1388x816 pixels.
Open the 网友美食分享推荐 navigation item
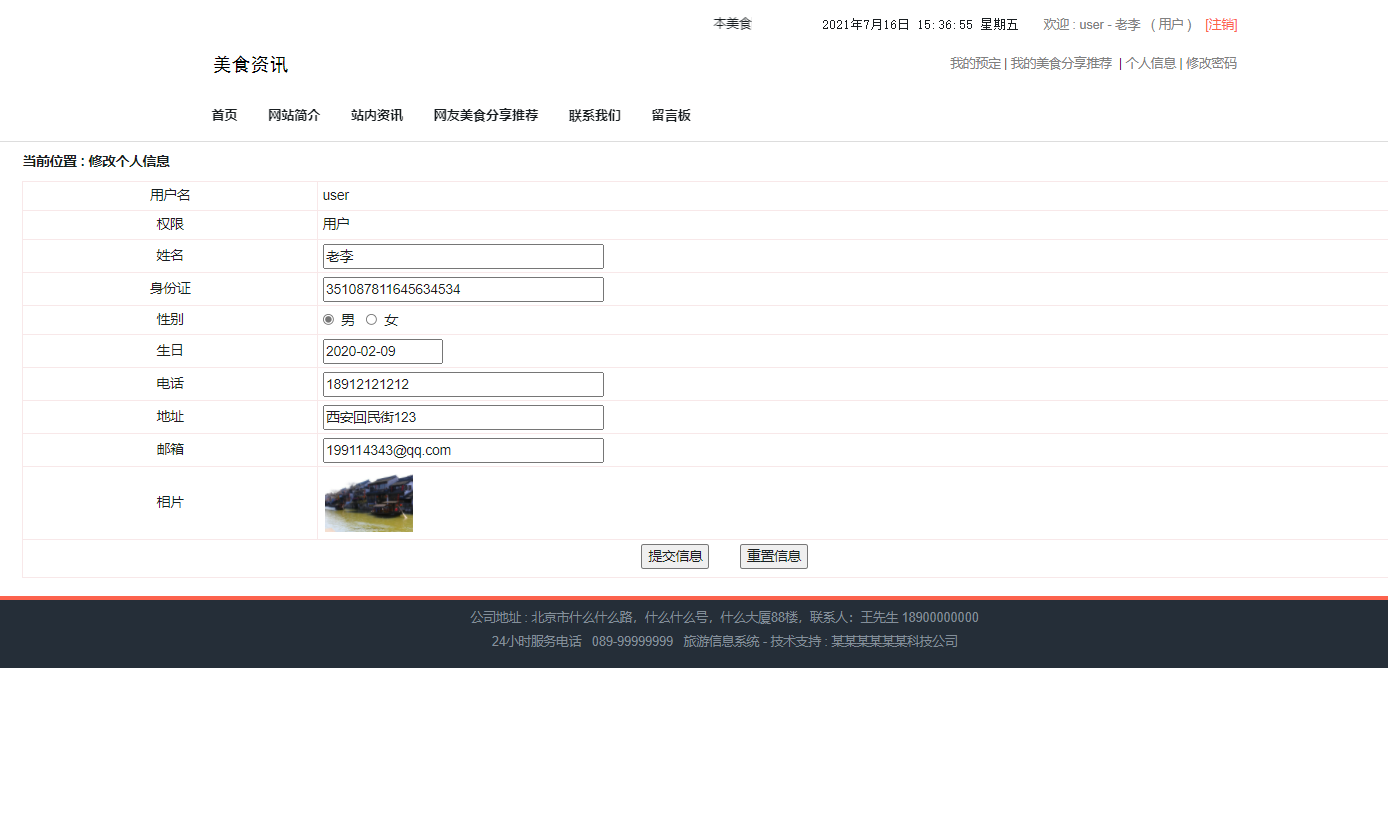point(486,115)
